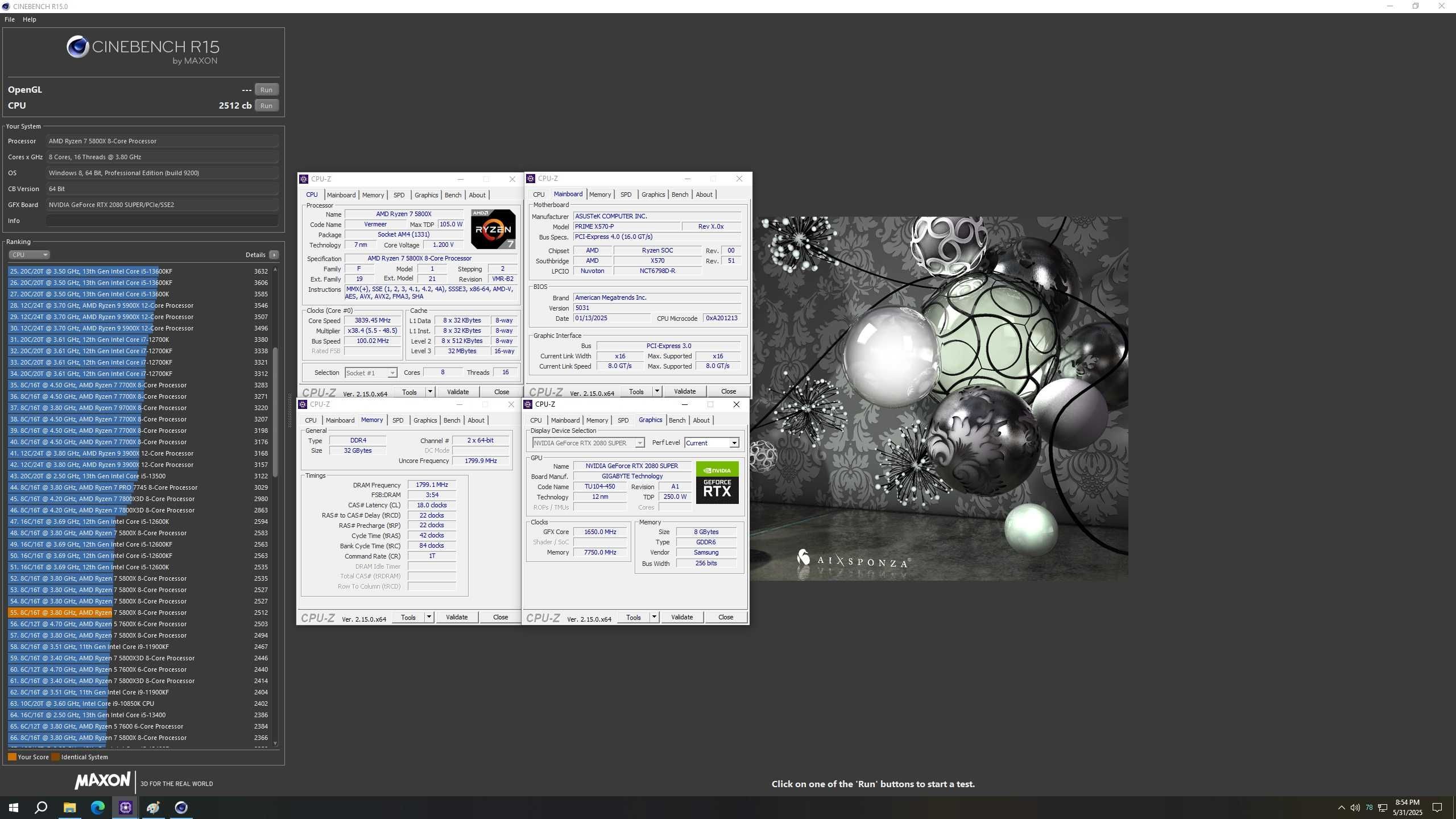Select ranking row 25 i5-13600KF 3632
Image resolution: width=1456 pixels, height=819 pixels.
pyautogui.click(x=138, y=271)
